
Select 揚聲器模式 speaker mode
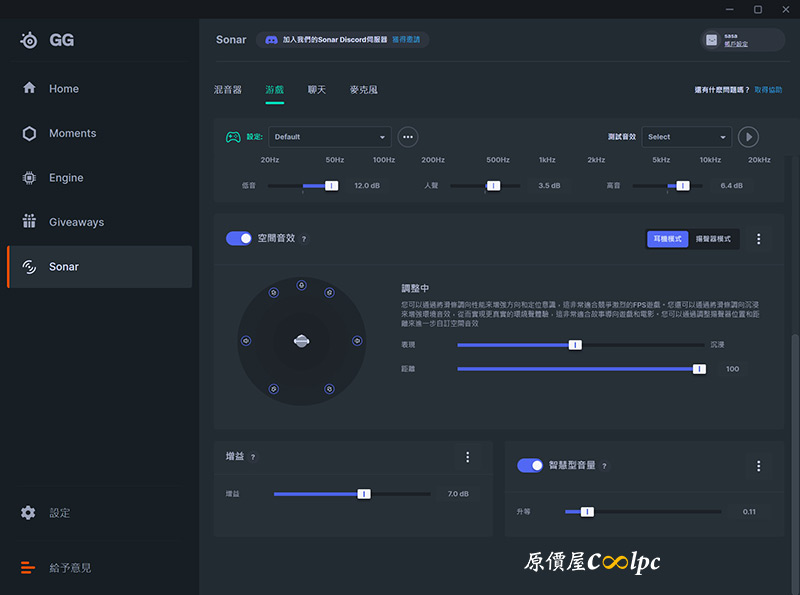[x=713, y=239]
